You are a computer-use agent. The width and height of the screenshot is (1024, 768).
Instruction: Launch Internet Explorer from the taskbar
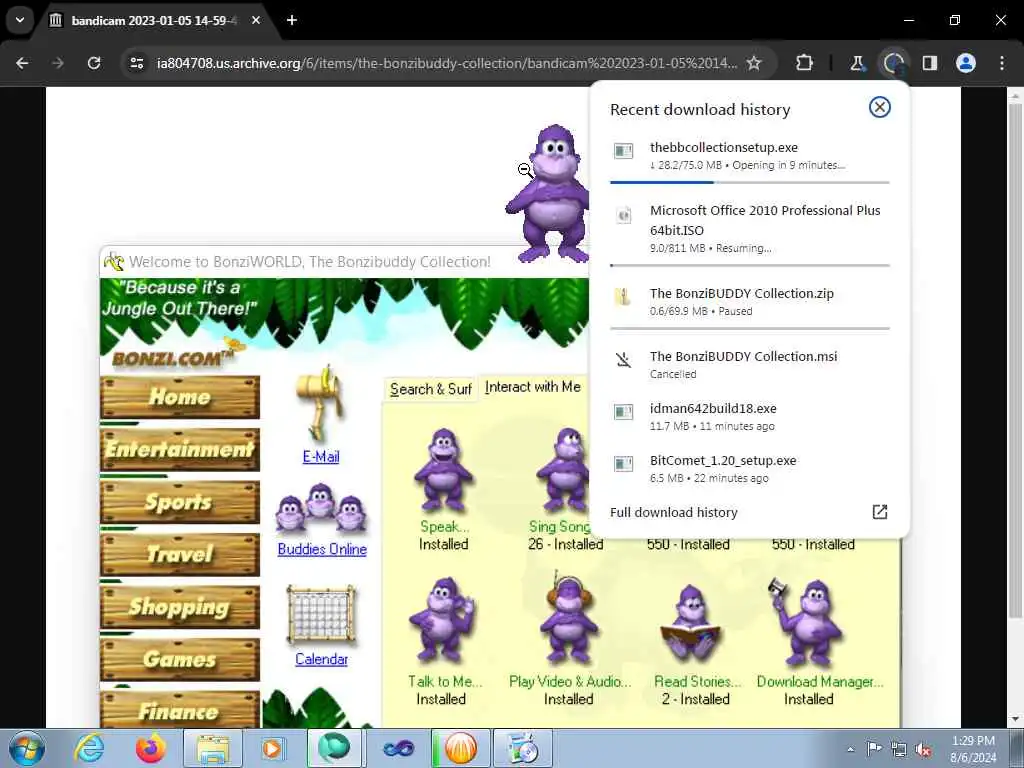pos(89,748)
